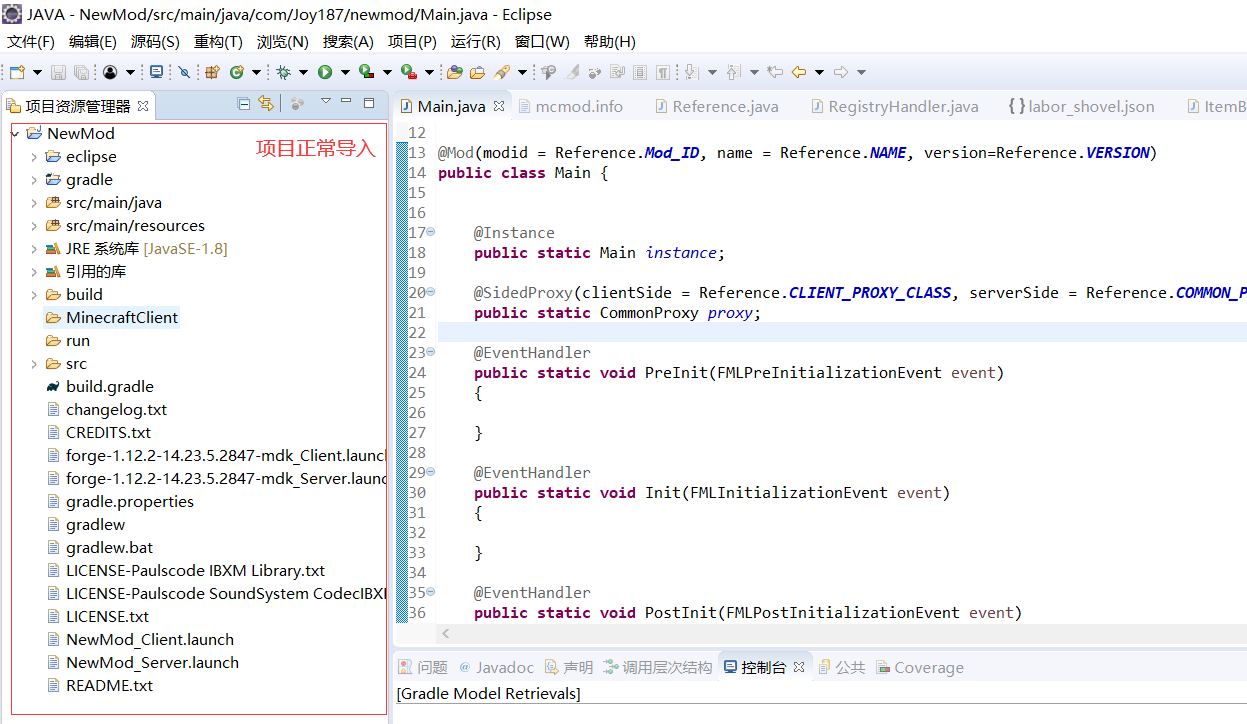Expand the JRE 系统库 library node
Viewport: 1247px width, 724px height.
pos(34,249)
